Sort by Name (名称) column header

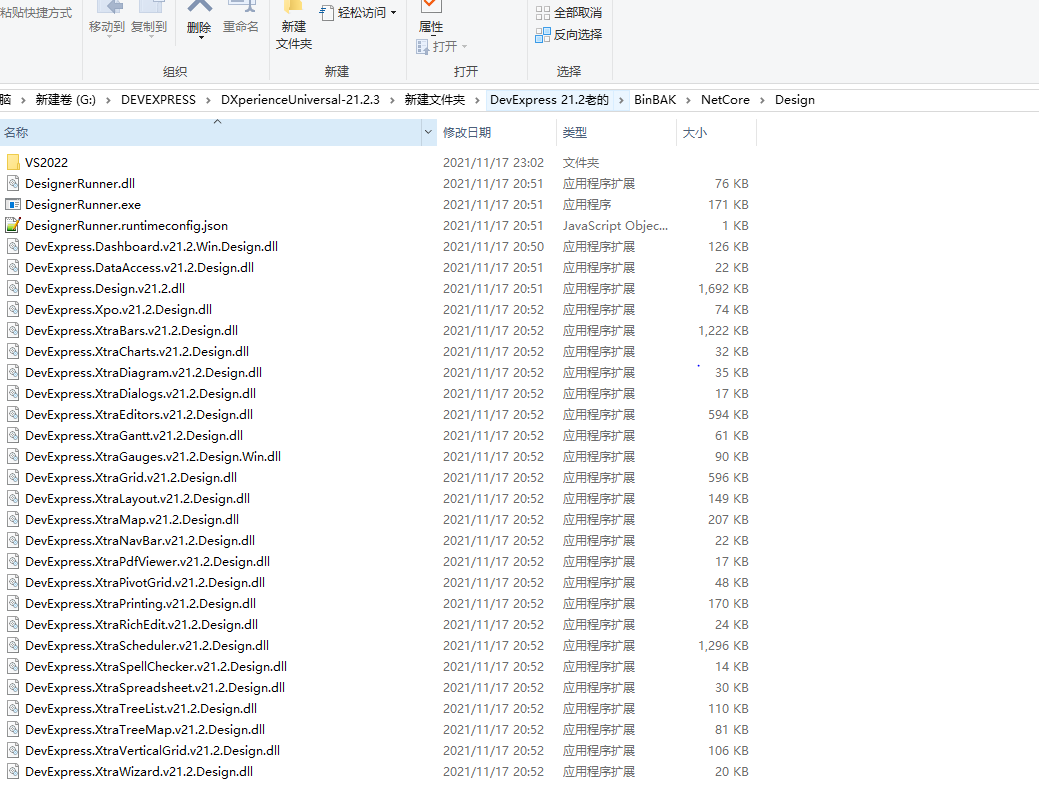click(x=210, y=133)
